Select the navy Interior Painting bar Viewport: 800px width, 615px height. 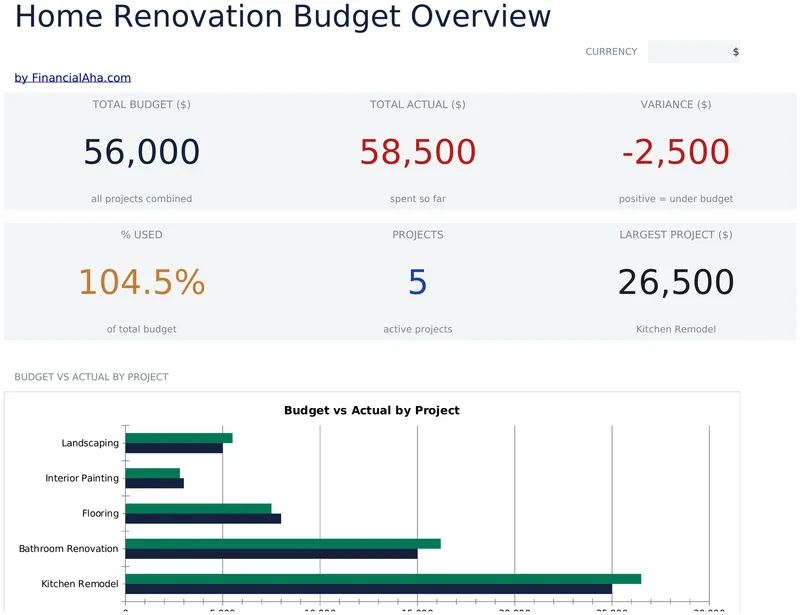[155, 483]
